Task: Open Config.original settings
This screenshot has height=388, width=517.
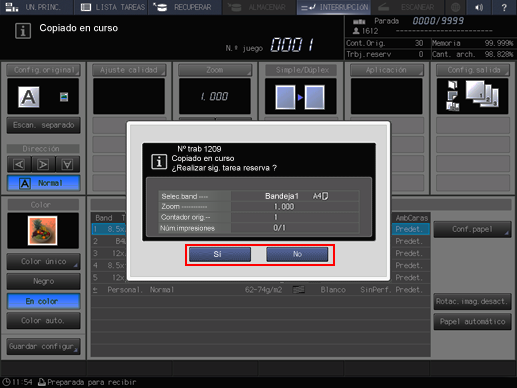Action: (x=43, y=70)
